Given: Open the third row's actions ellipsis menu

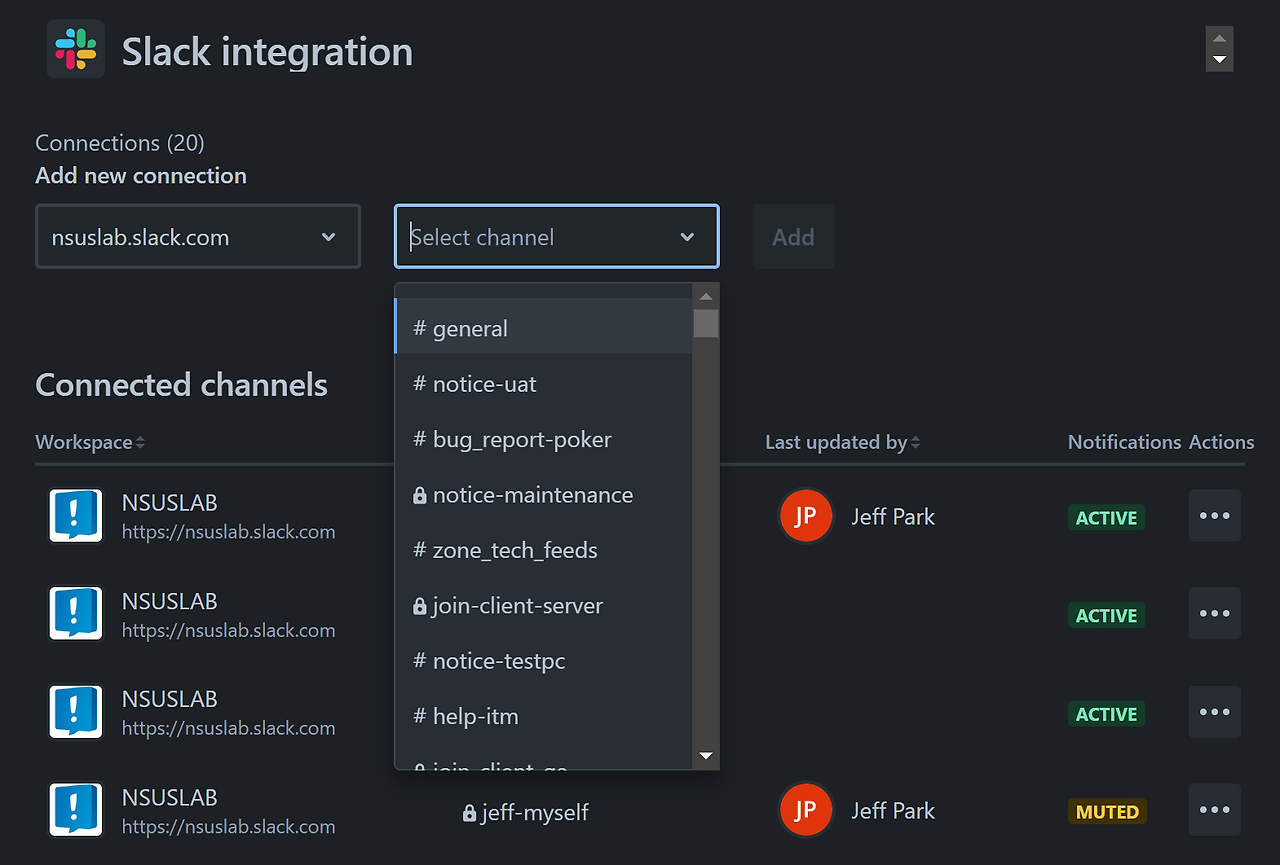Looking at the screenshot, I should click(1214, 712).
